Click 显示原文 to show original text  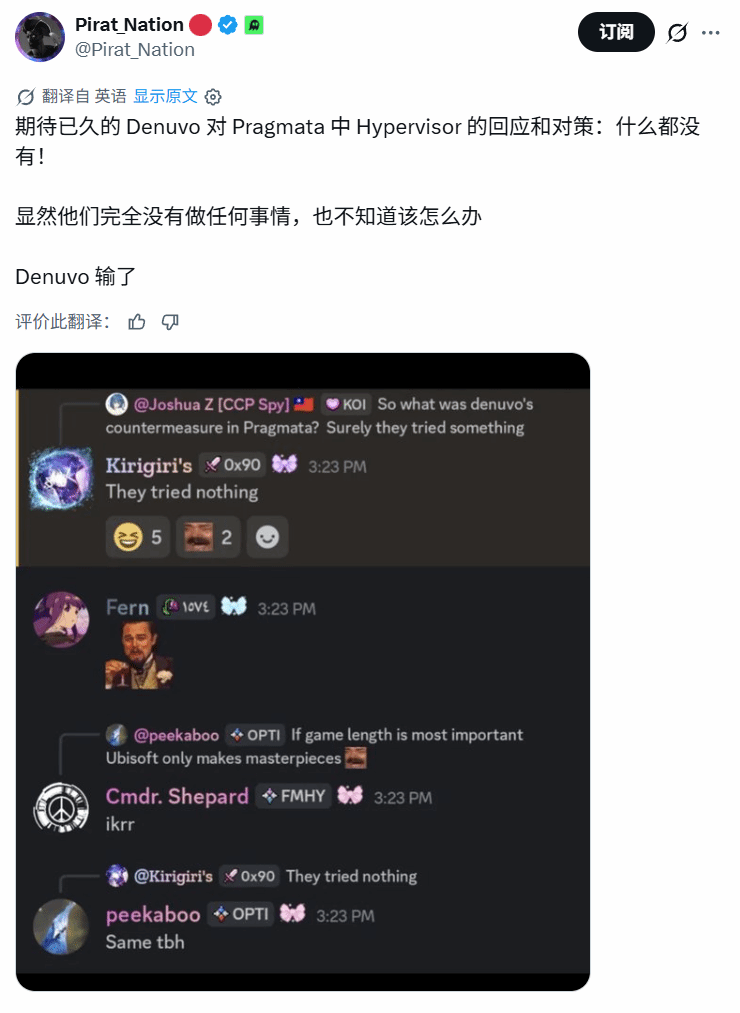(x=165, y=96)
